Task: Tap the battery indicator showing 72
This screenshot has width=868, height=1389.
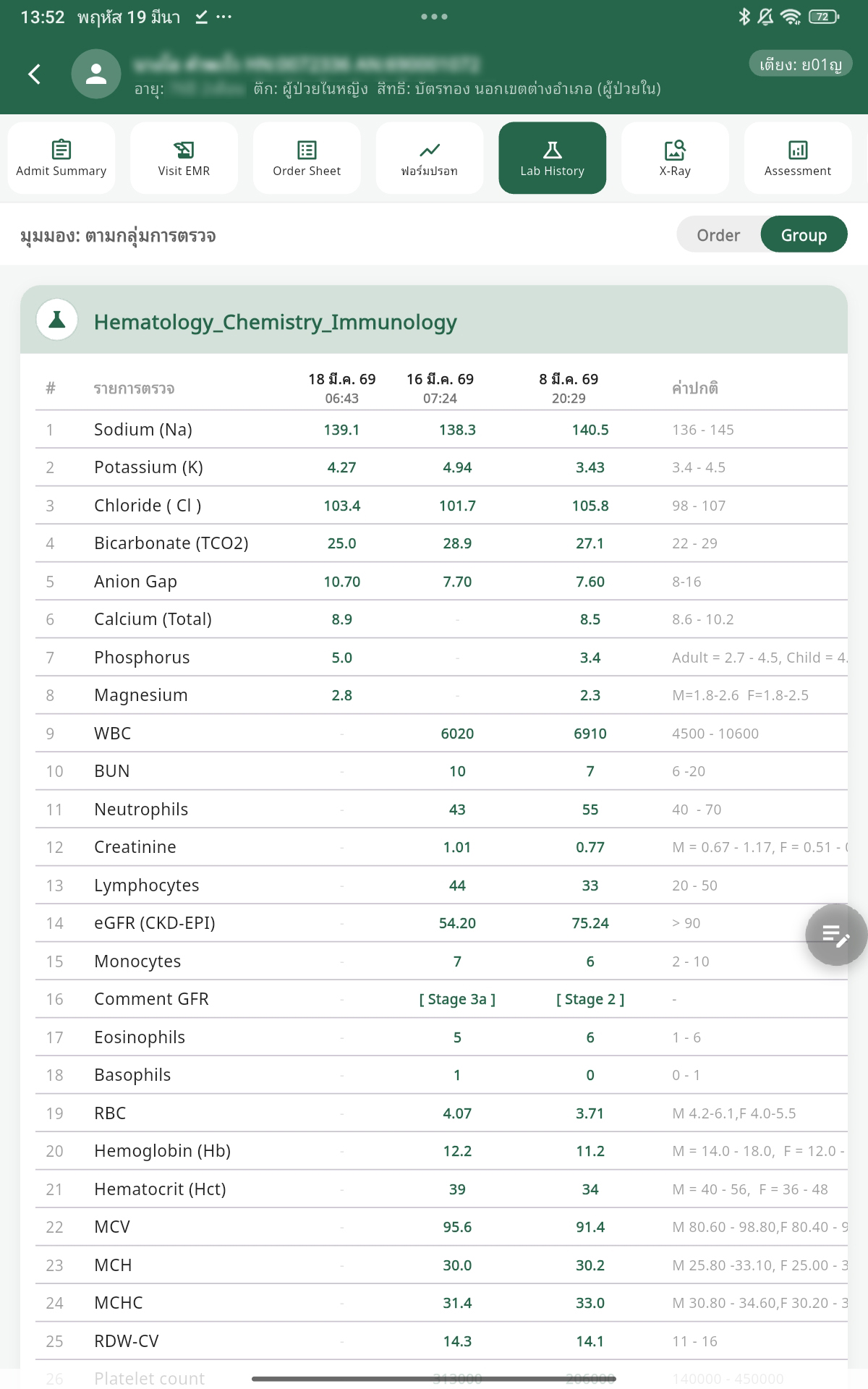Action: [823, 17]
